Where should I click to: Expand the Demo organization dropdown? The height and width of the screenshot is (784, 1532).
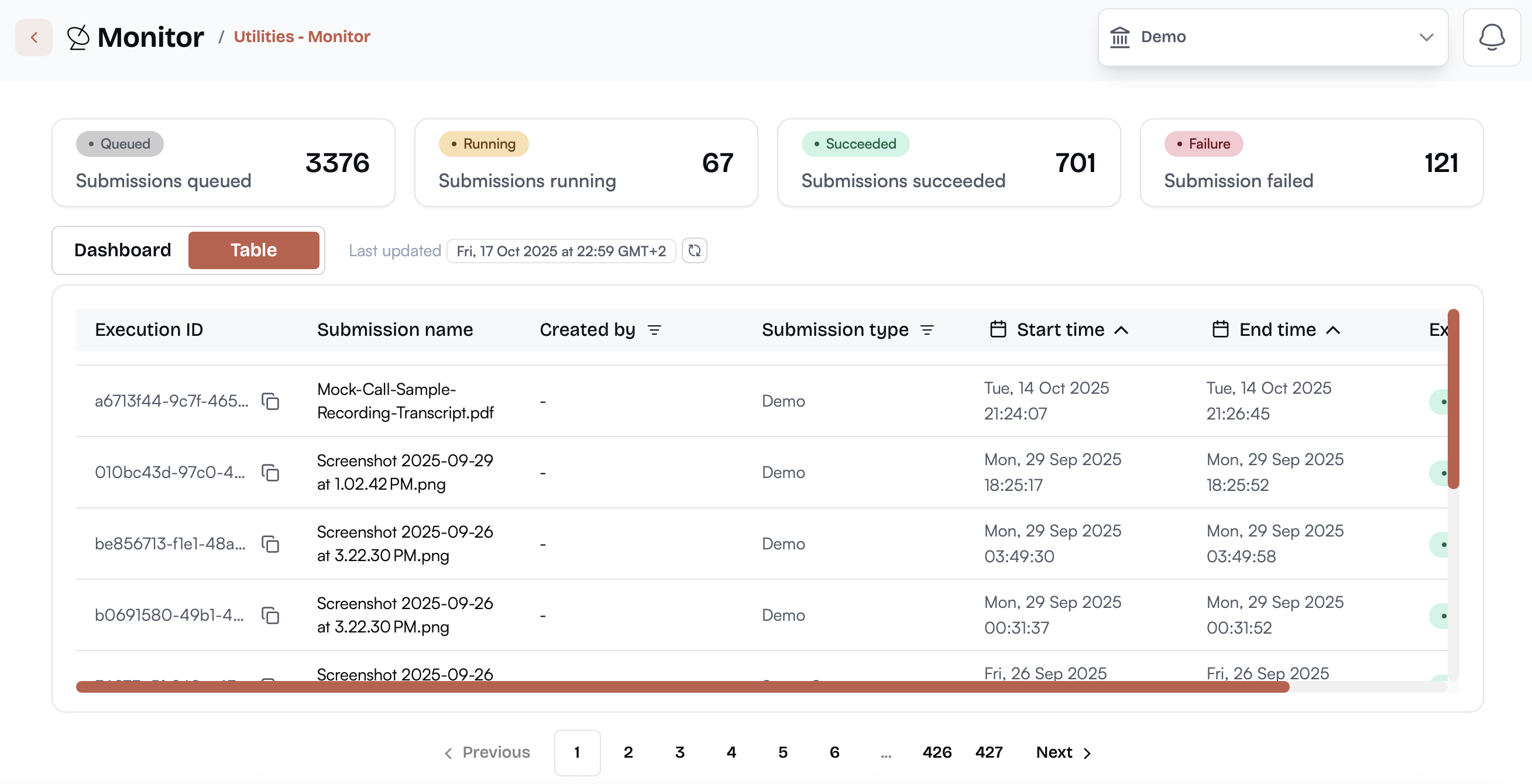1272,37
